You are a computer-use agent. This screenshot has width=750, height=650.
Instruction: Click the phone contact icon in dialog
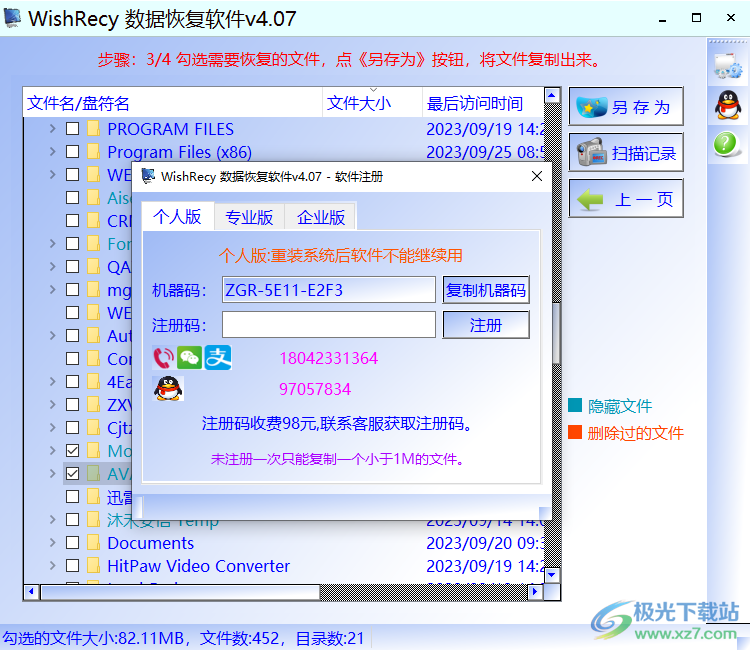coord(164,358)
